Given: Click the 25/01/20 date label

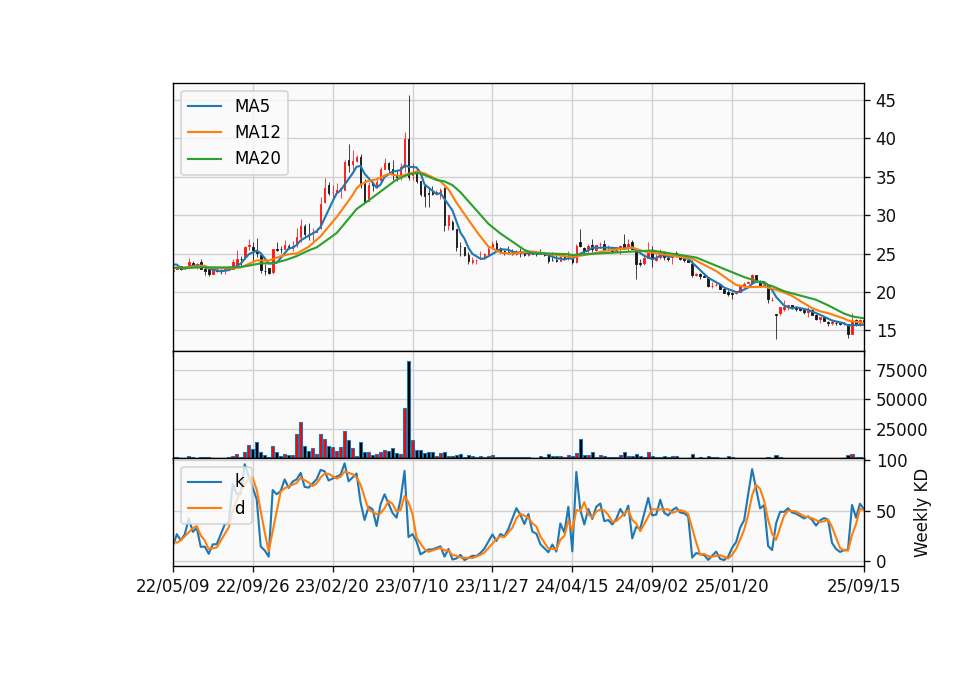Looking at the screenshot, I should 732,586.
